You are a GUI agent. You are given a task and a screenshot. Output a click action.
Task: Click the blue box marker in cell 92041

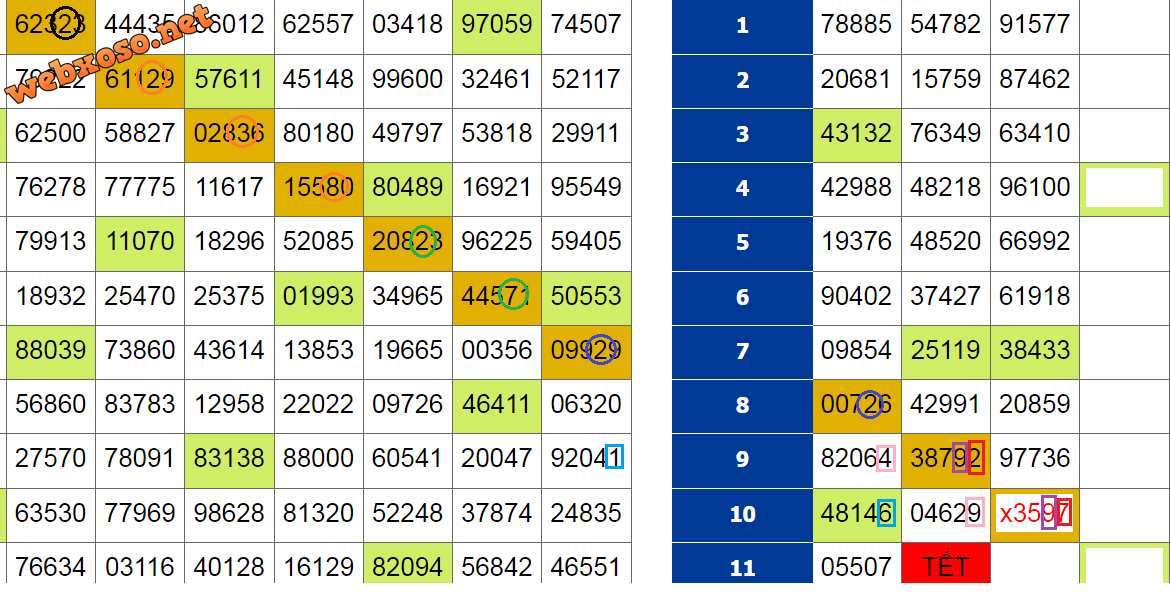(x=614, y=458)
